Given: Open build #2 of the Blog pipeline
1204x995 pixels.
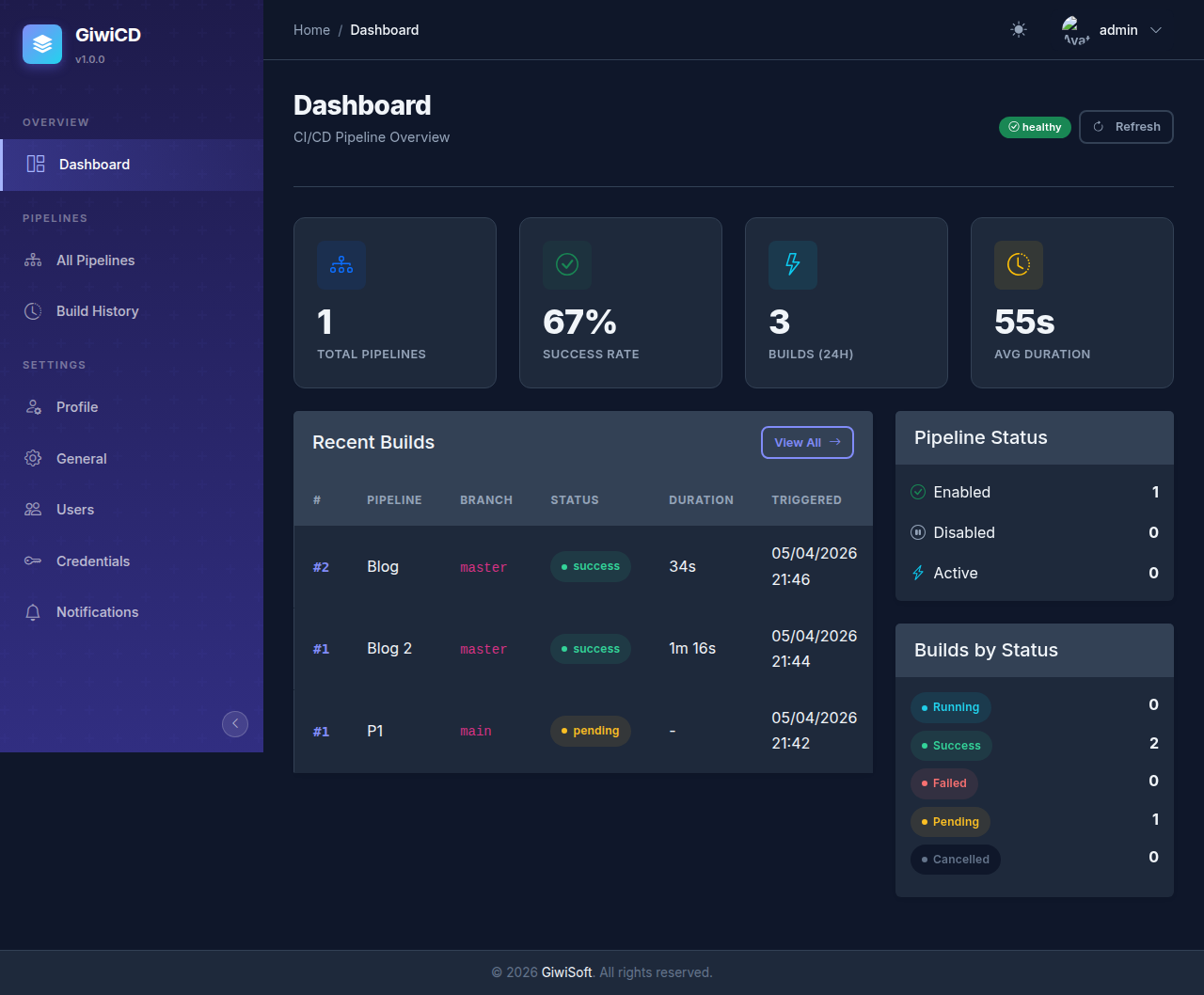Looking at the screenshot, I should [321, 566].
